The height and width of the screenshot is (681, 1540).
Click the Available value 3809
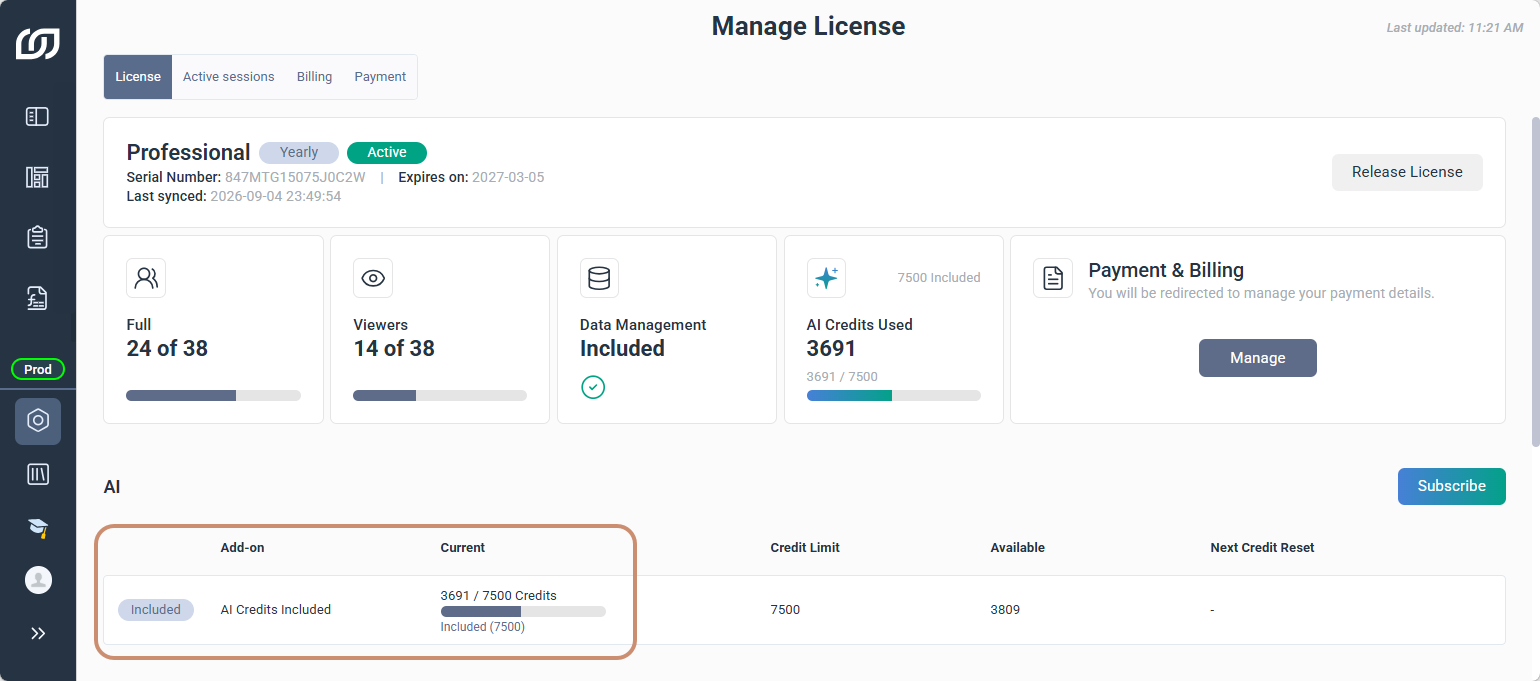[1005, 610]
